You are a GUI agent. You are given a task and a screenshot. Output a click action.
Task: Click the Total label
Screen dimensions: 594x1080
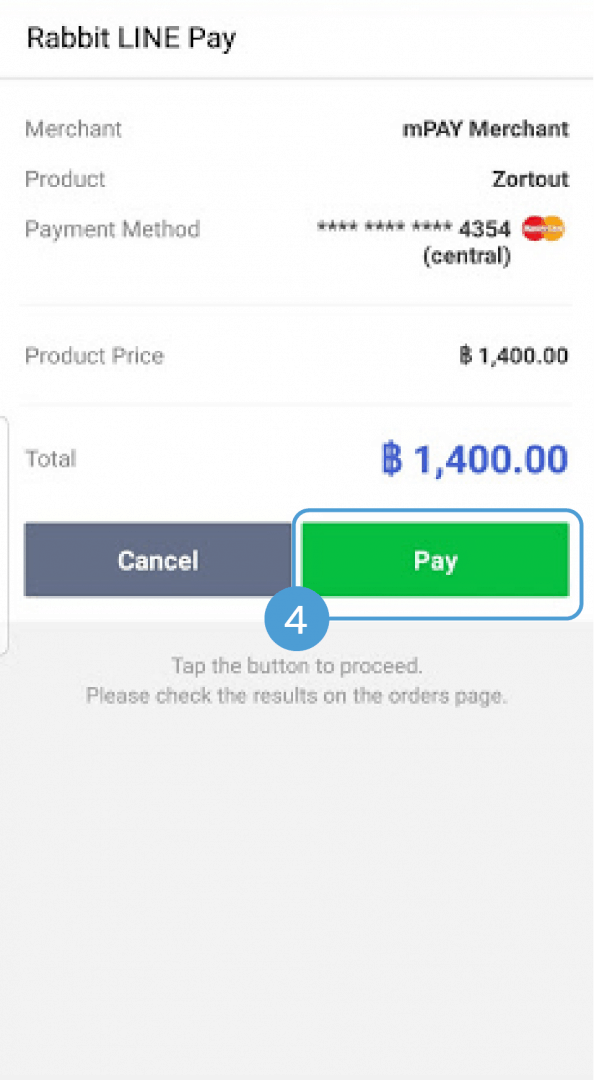tap(50, 459)
